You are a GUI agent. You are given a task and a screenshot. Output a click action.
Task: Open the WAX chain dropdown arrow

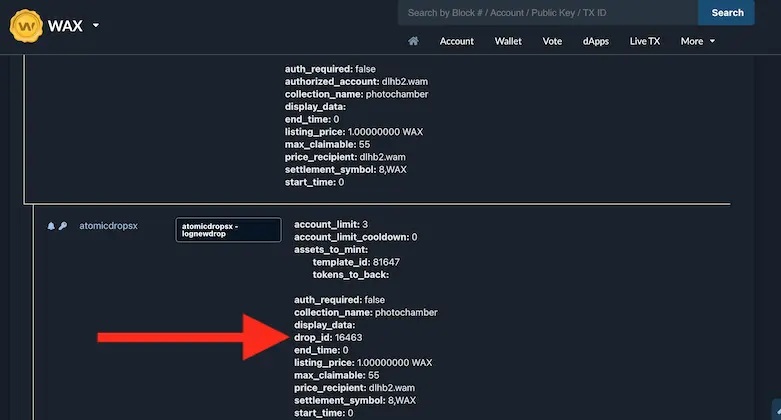coord(96,25)
